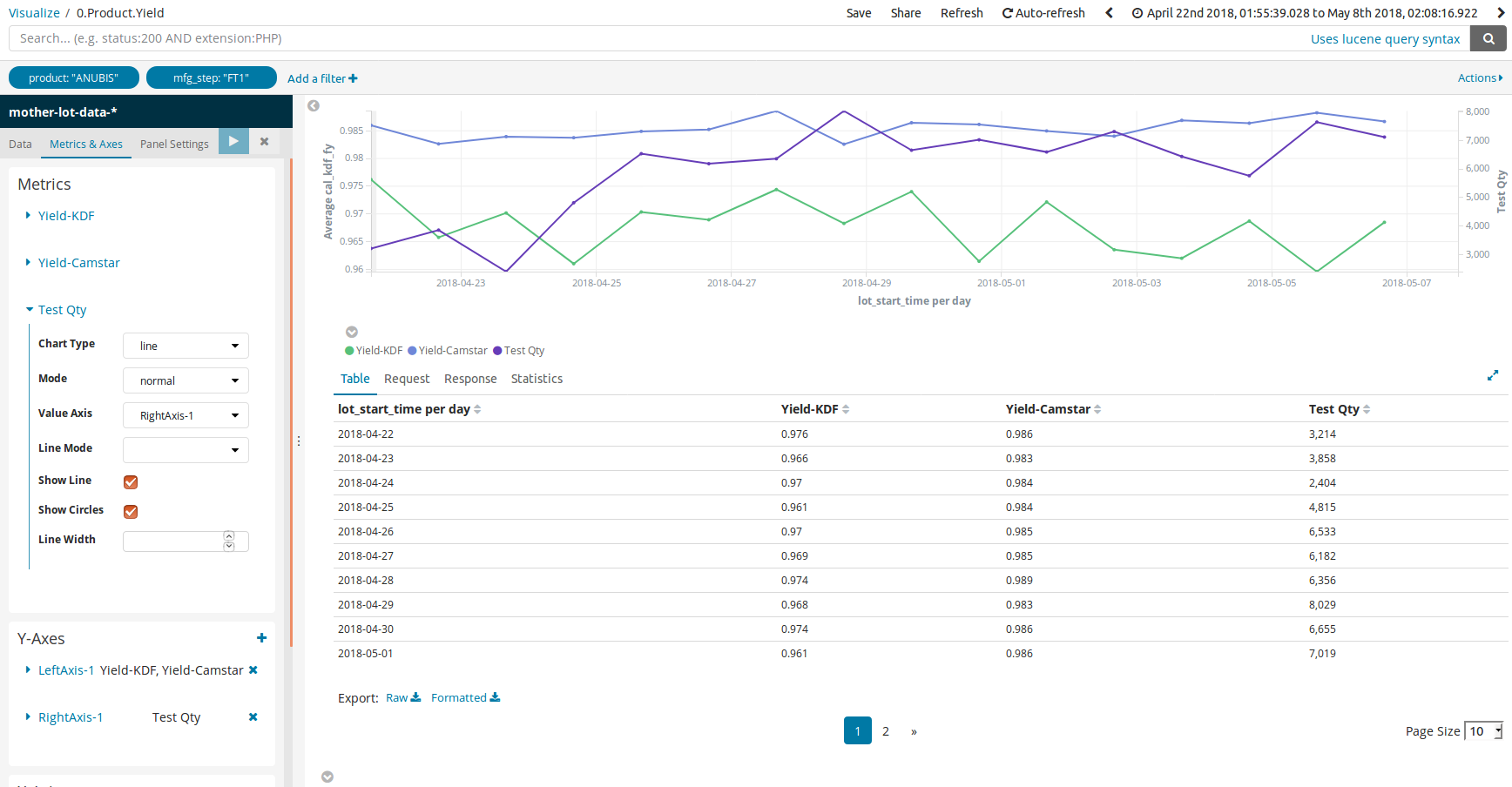
Task: Go to the previous time range
Action: (1109, 13)
